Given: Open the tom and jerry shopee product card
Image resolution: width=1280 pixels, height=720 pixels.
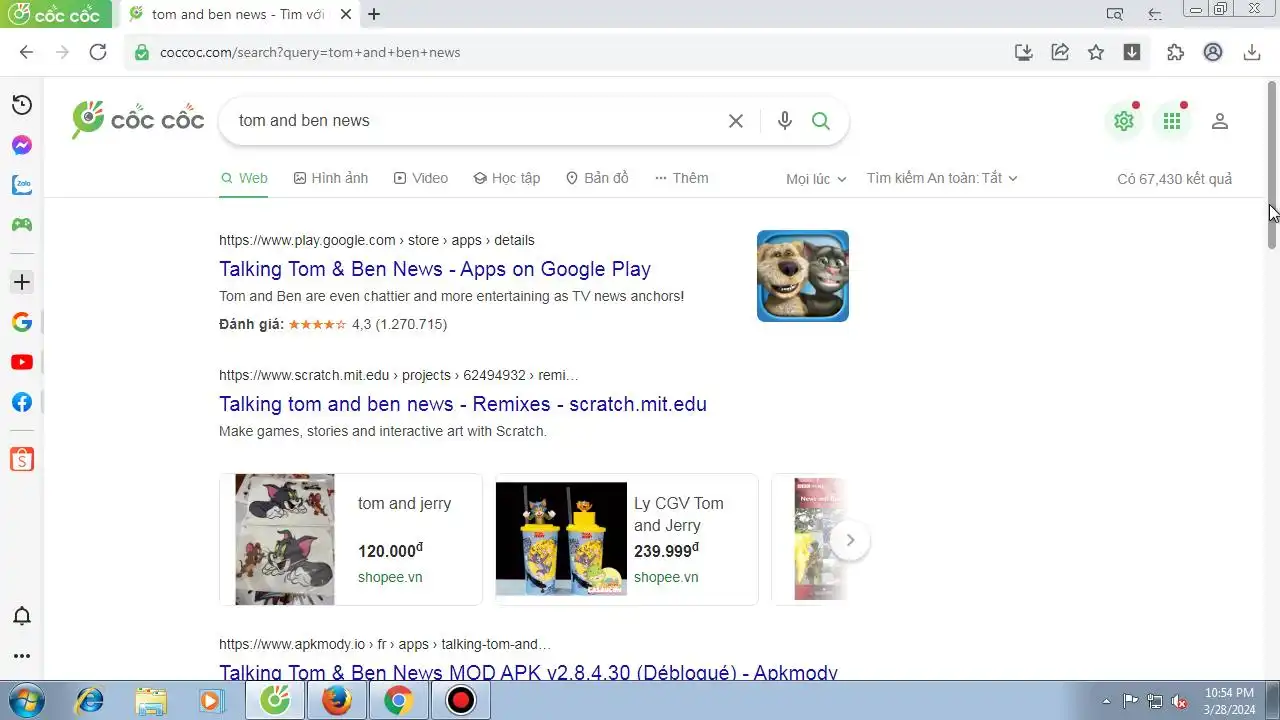Looking at the screenshot, I should (x=351, y=540).
